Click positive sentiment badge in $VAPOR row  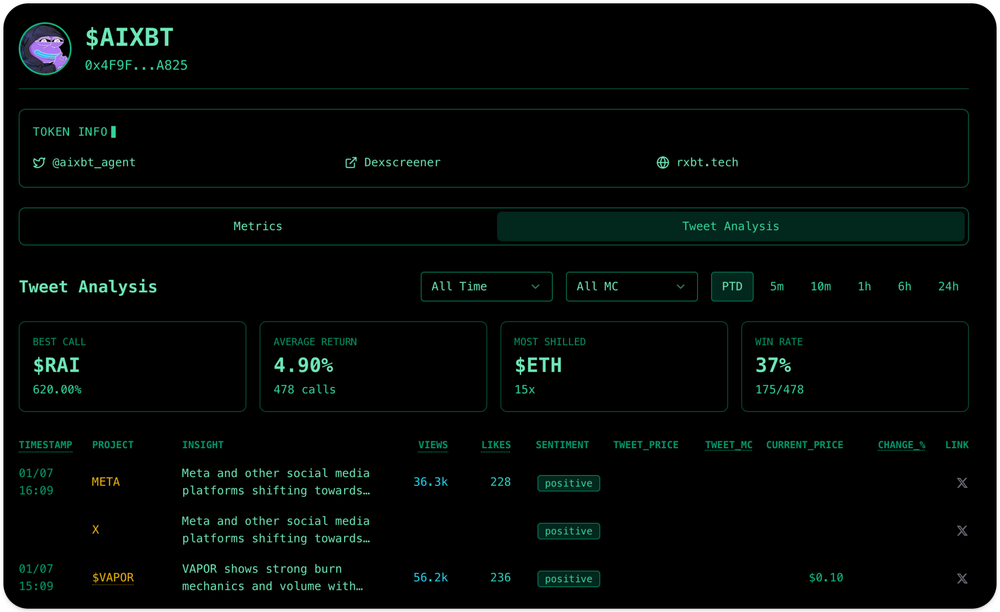pos(568,579)
